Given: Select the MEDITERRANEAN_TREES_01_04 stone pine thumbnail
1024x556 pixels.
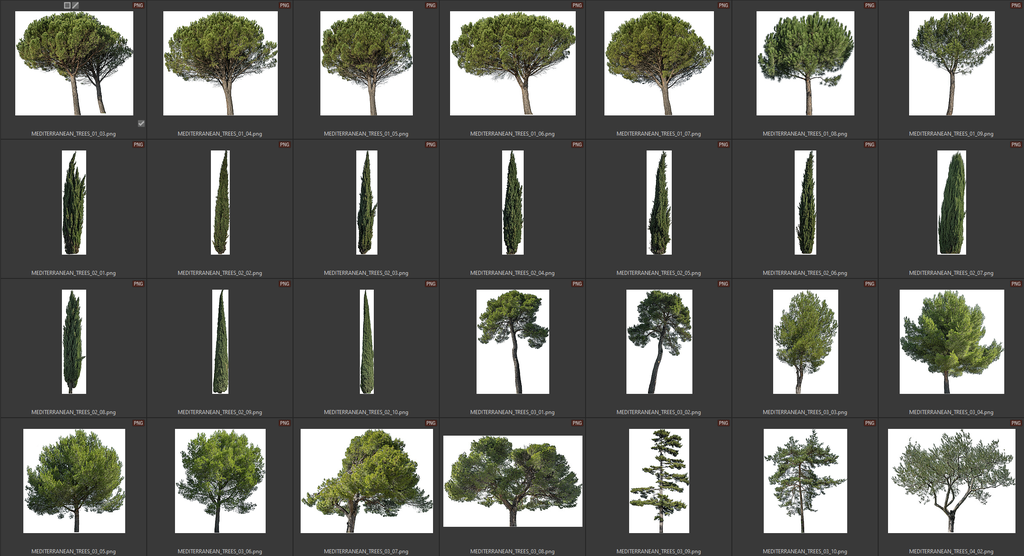Looking at the screenshot, I should tap(220, 63).
